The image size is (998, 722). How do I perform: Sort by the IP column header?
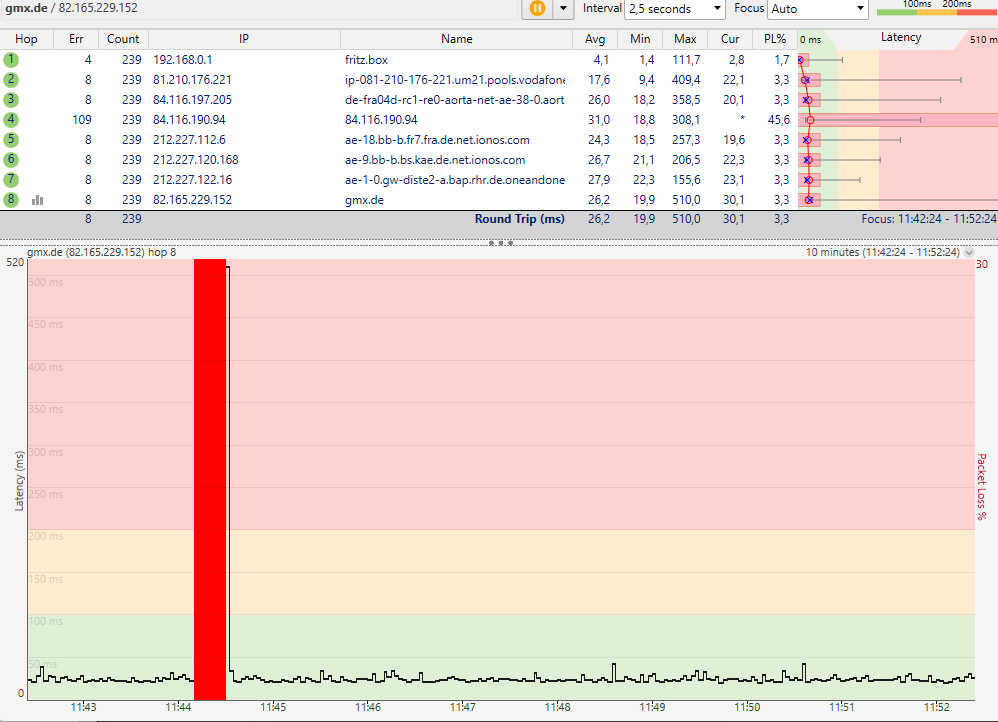coord(244,39)
